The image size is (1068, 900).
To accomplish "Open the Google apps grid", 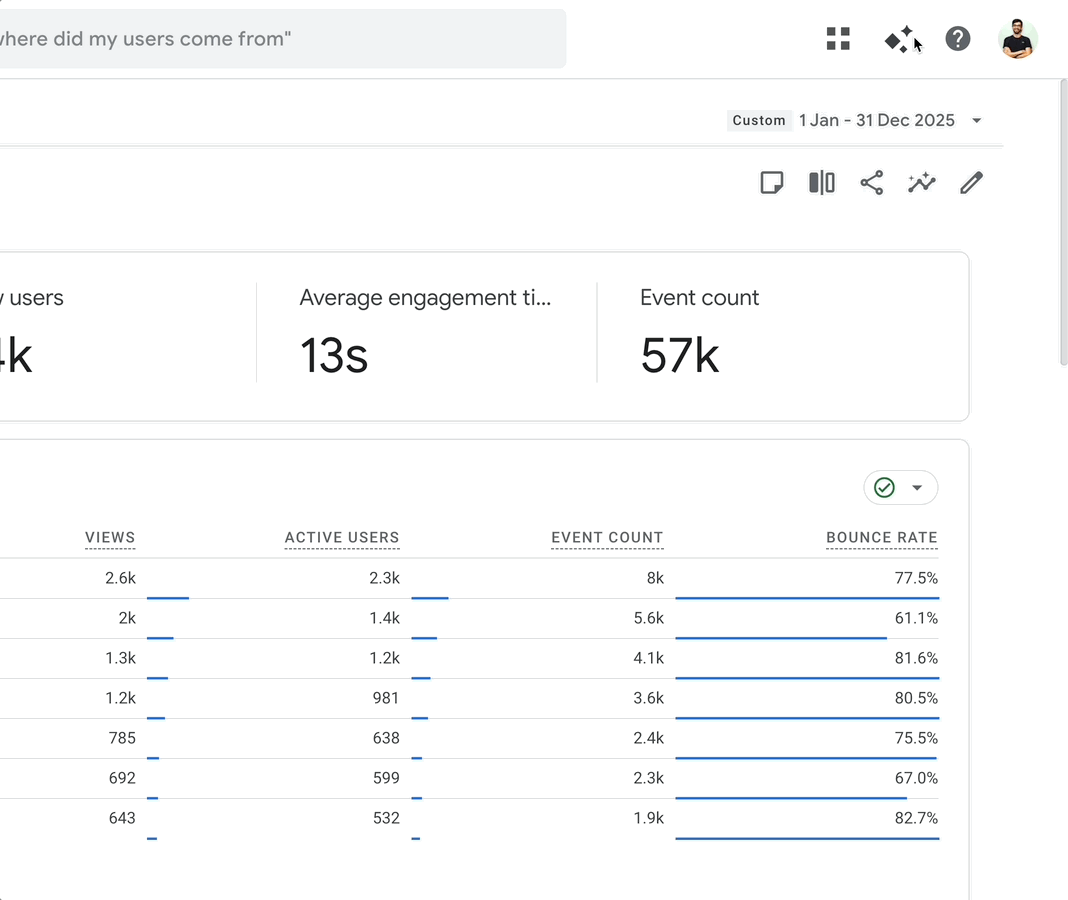I will pyautogui.click(x=837, y=39).
